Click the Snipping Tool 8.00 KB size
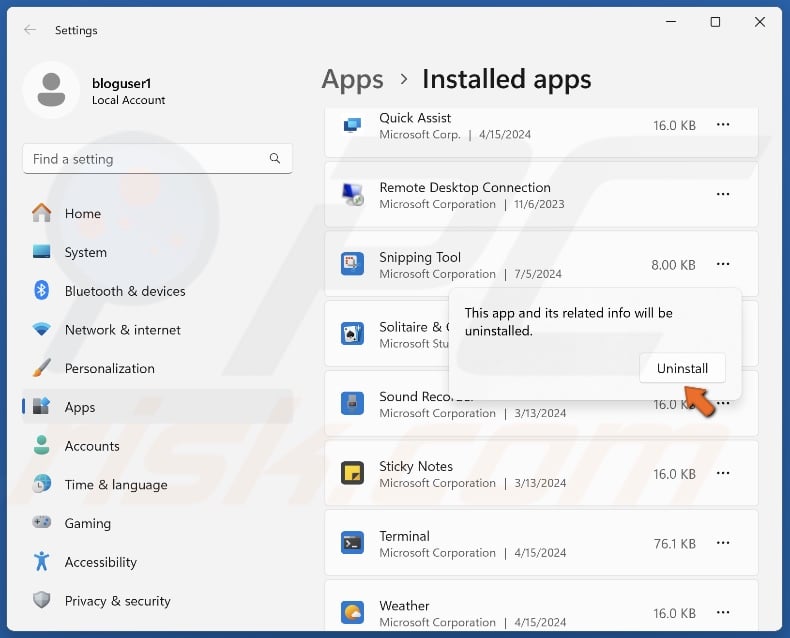Image resolution: width=790 pixels, height=638 pixels. [673, 265]
